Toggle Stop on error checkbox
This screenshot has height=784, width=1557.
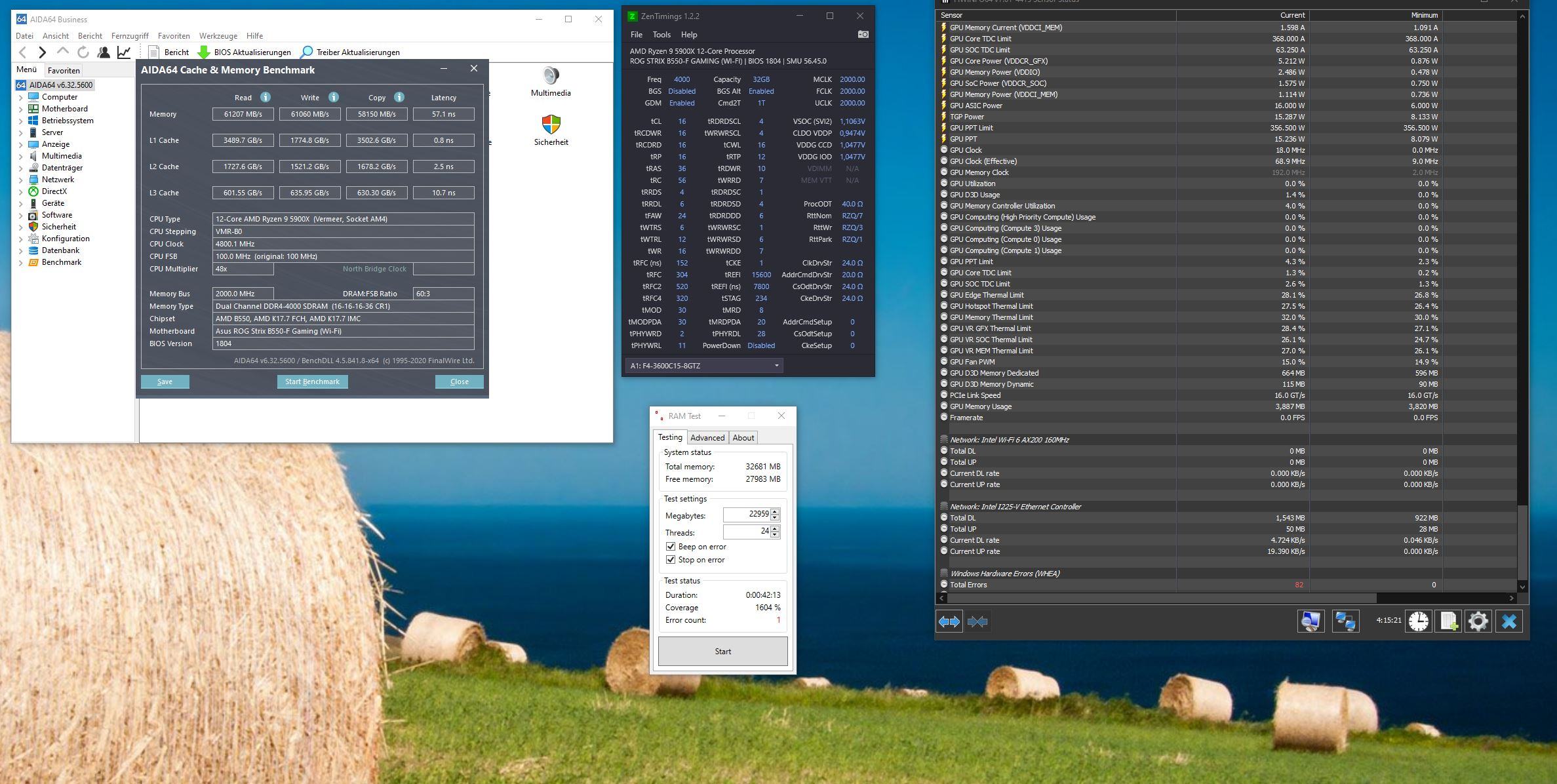[671, 560]
